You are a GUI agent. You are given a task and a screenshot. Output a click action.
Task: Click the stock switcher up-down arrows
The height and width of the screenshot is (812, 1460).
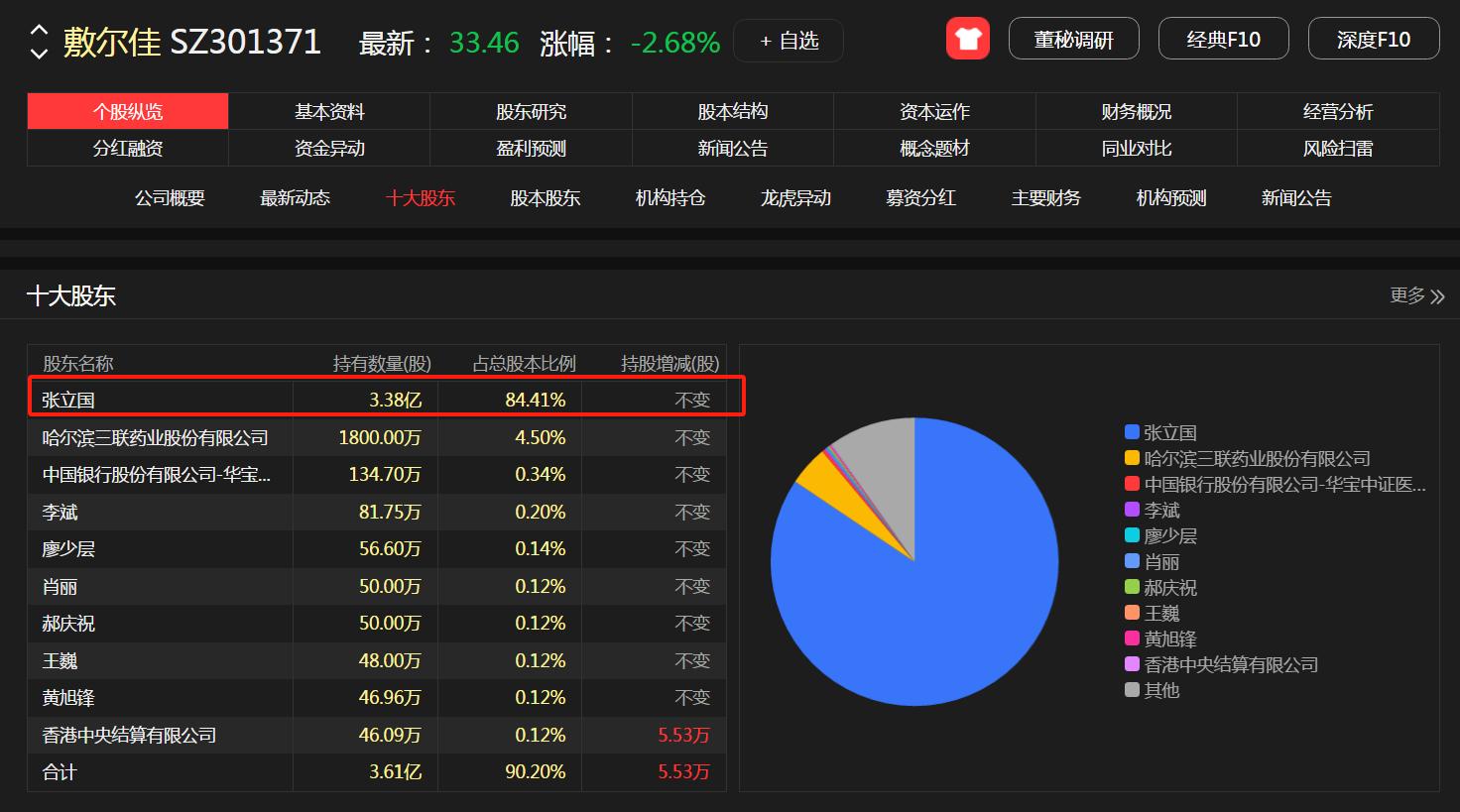pos(39,41)
